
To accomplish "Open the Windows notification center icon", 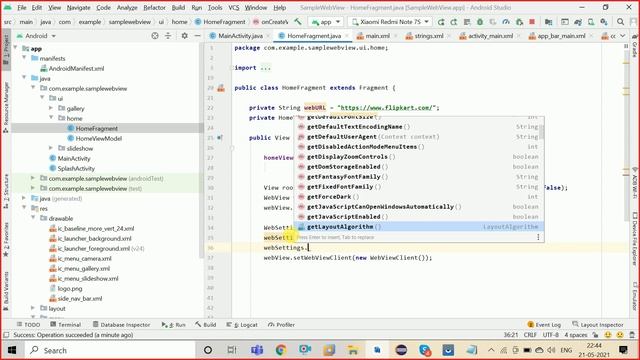I will [623, 350].
